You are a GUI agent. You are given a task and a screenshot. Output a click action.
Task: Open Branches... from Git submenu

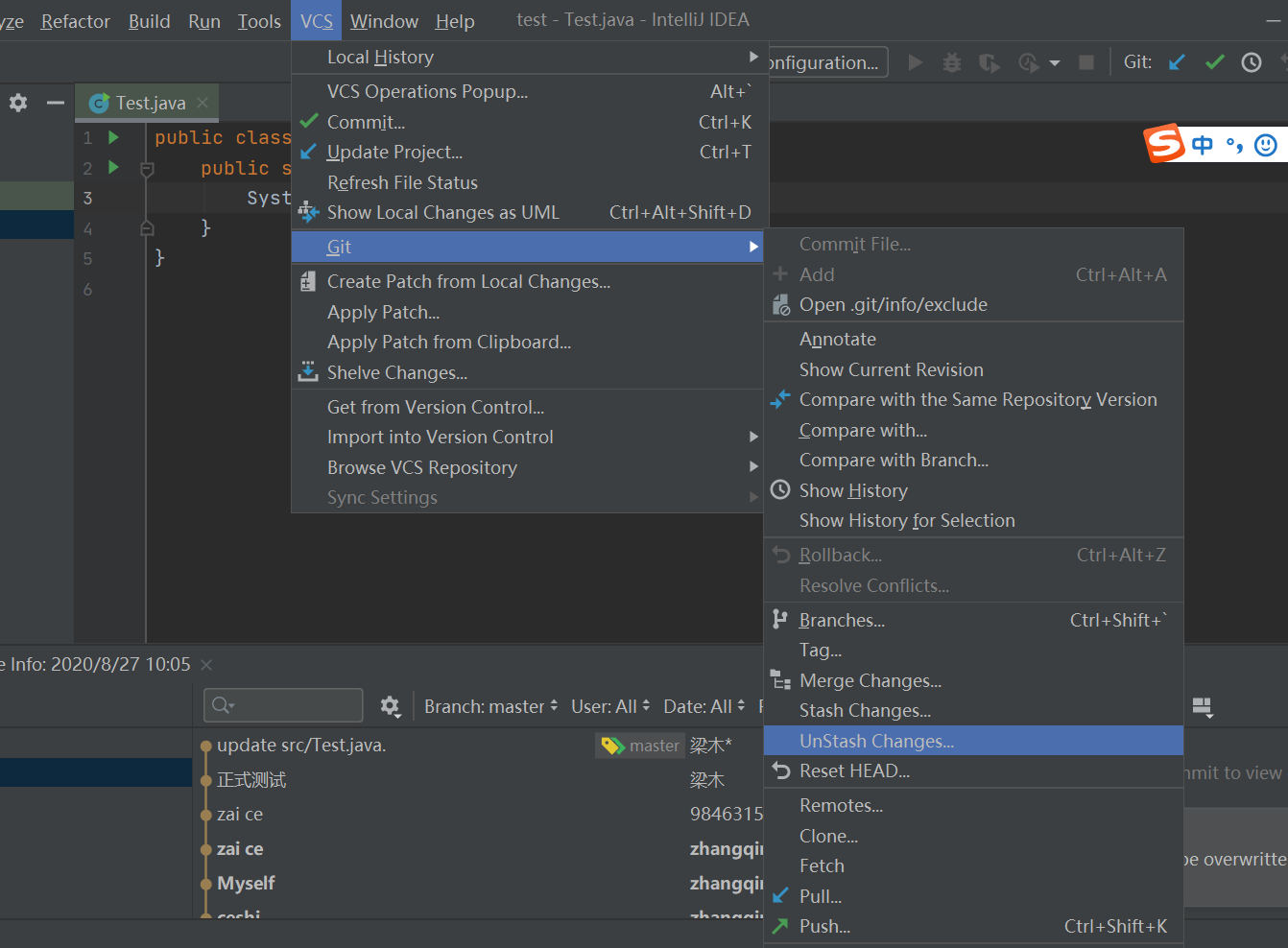point(973,620)
